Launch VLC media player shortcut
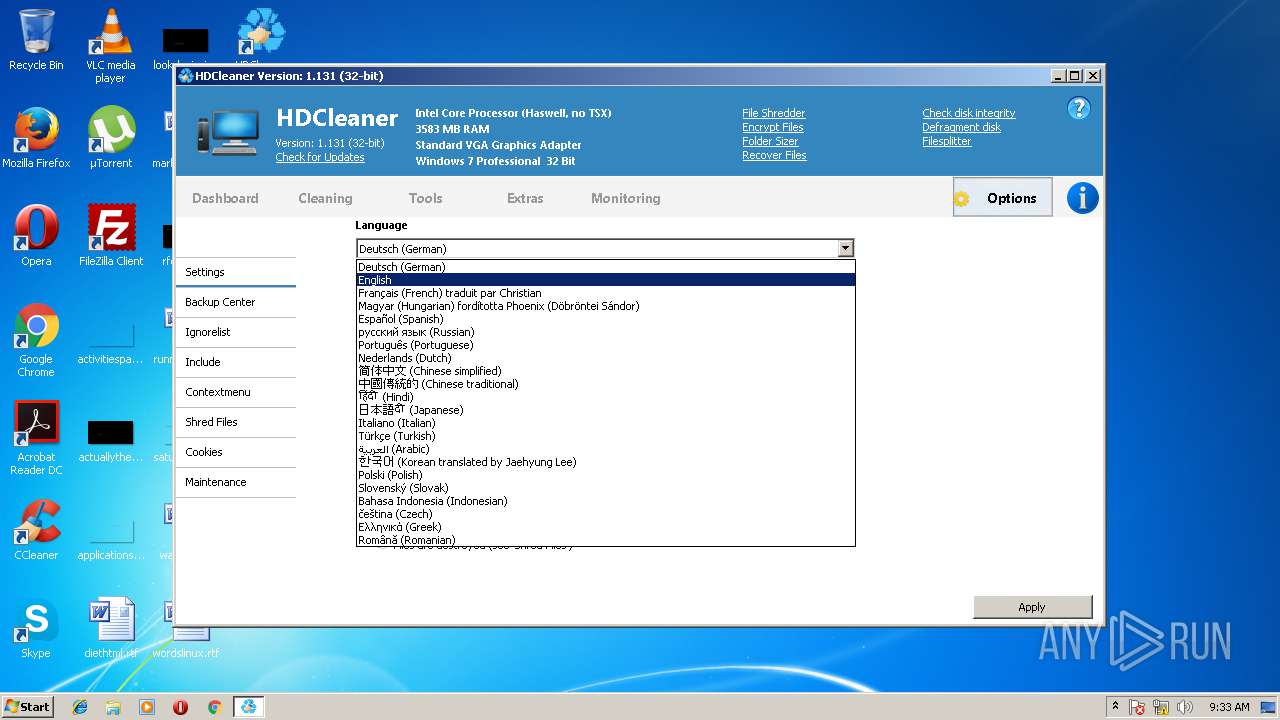The height and width of the screenshot is (720, 1280). click(x=110, y=46)
